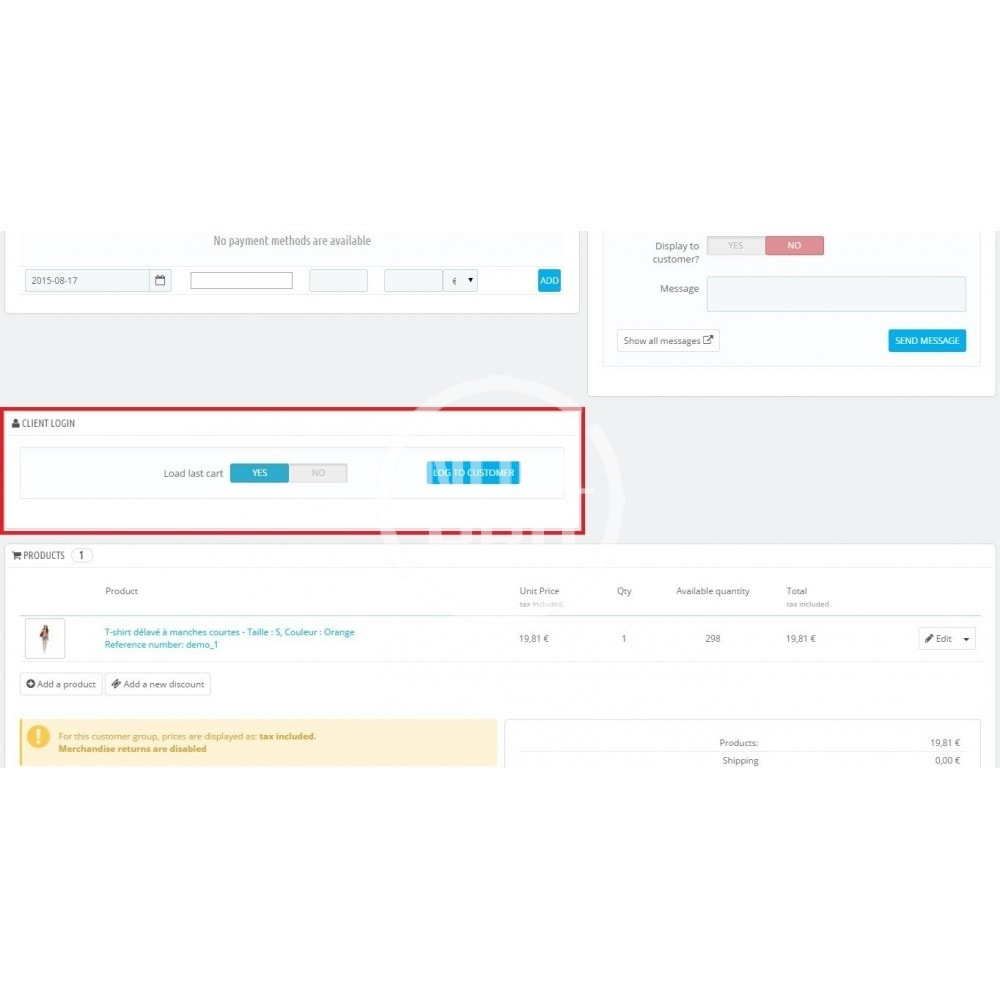Click the ticket icon on Add a new discount
Screen dimensions: 1000x1000
coord(116,685)
